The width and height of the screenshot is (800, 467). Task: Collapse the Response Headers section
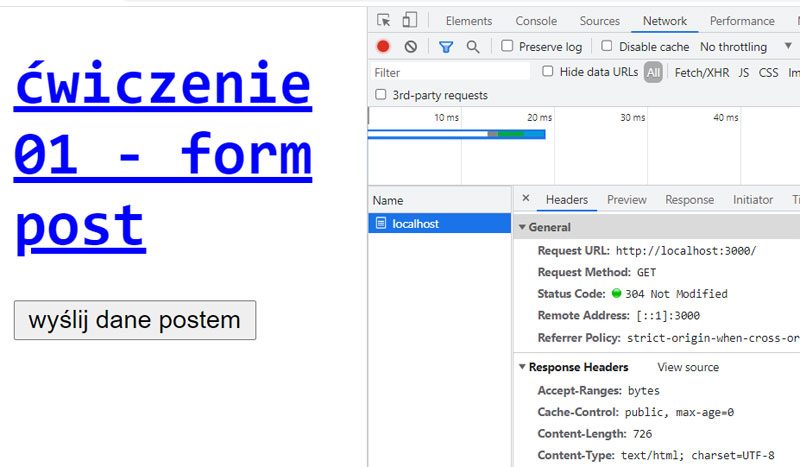point(522,367)
